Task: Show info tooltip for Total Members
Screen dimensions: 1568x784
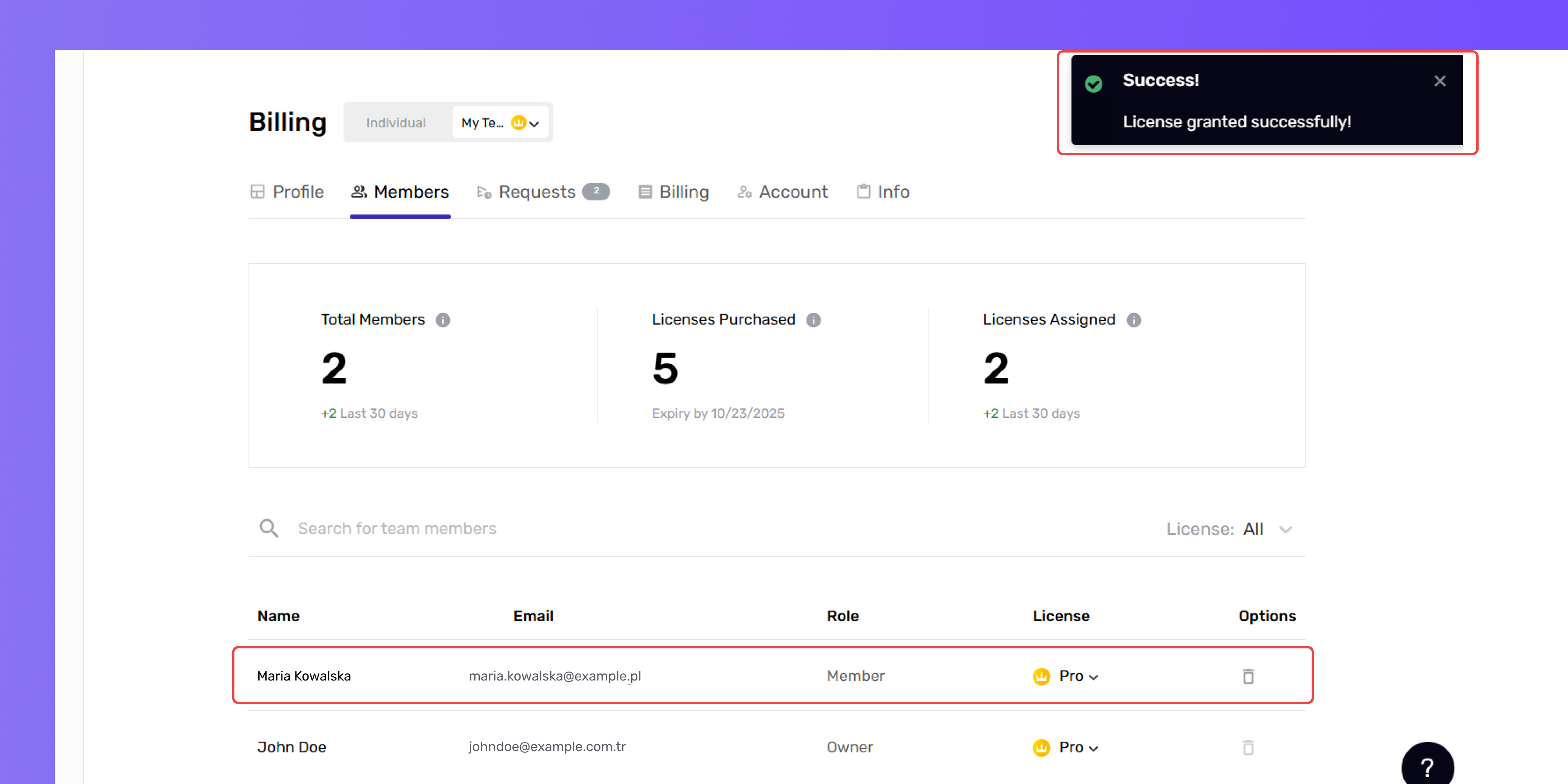Action: pos(443,320)
